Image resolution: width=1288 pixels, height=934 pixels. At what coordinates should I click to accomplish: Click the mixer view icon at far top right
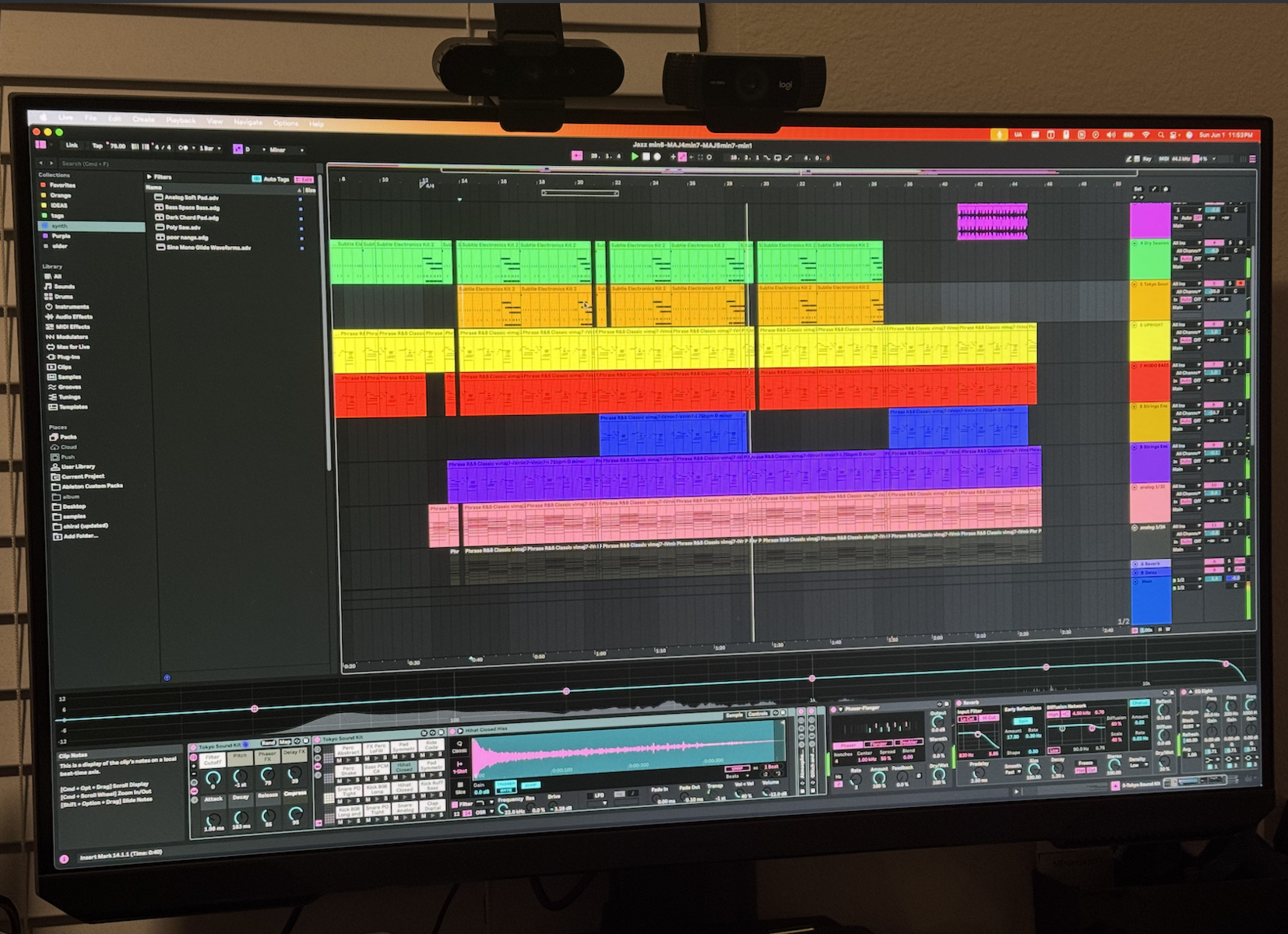[x=1252, y=159]
